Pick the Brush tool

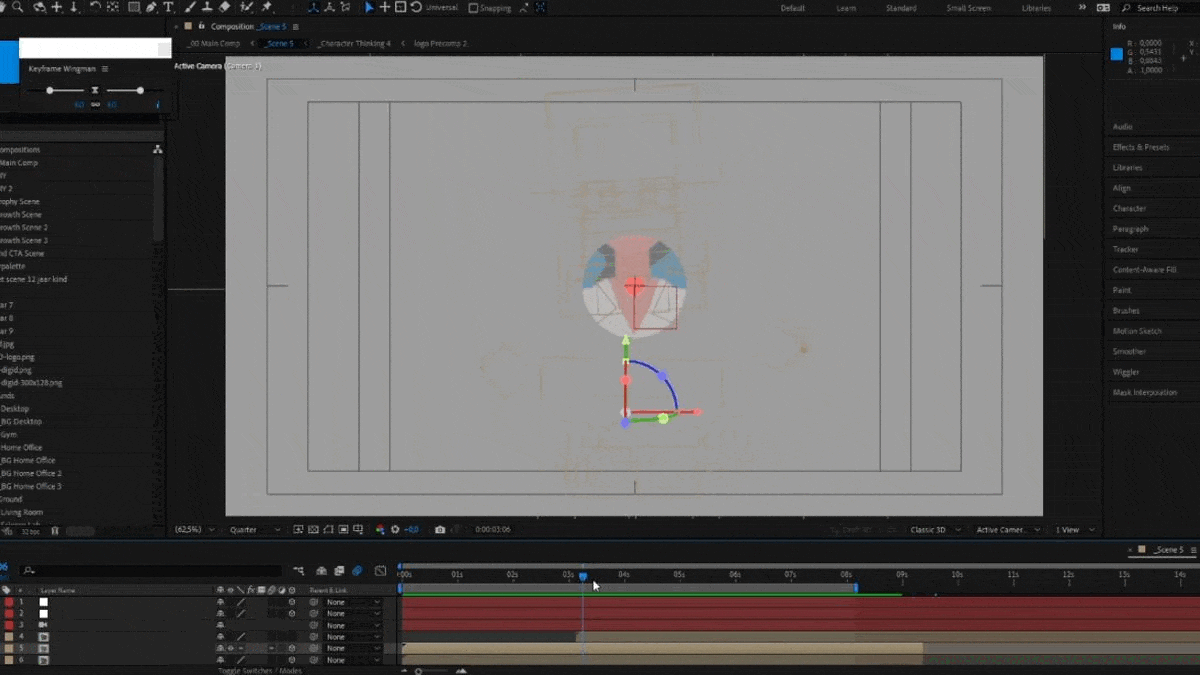tap(189, 7)
